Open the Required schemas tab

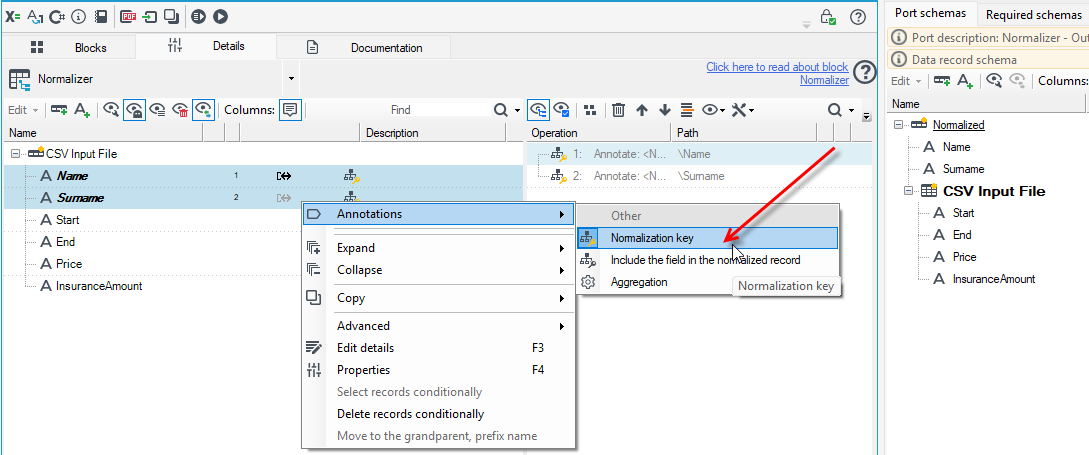pos(1033,14)
